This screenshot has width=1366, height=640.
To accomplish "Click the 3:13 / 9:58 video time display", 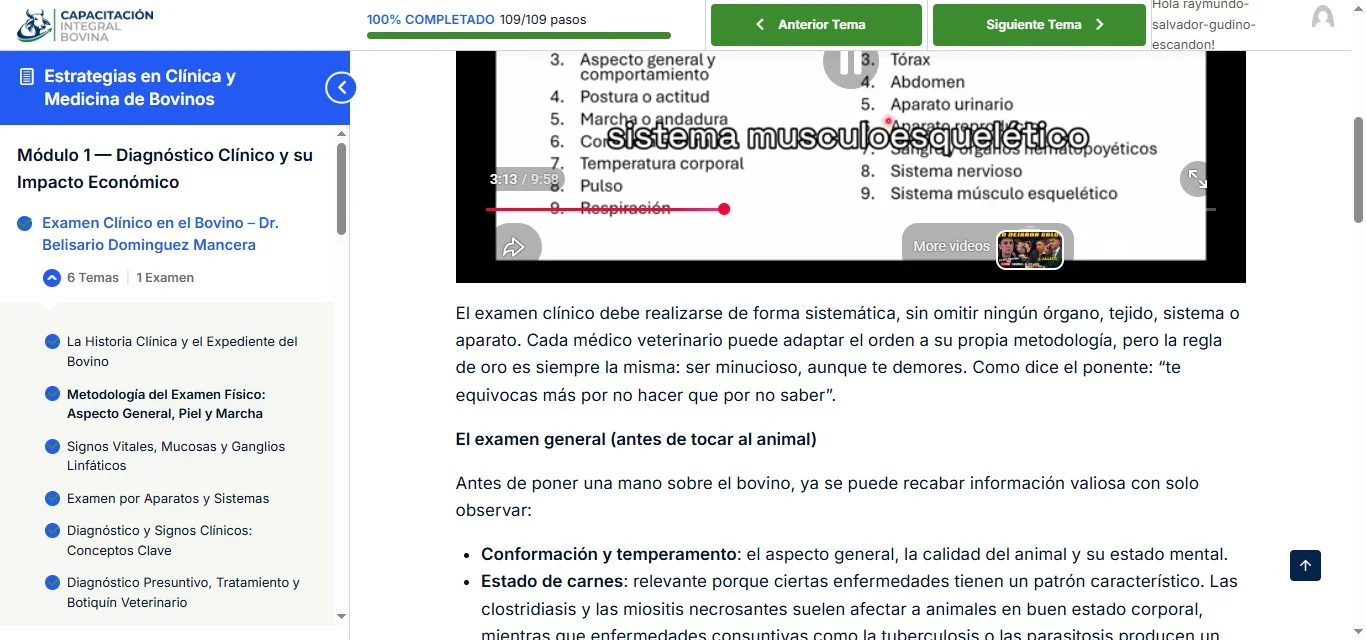I will click(x=523, y=180).
